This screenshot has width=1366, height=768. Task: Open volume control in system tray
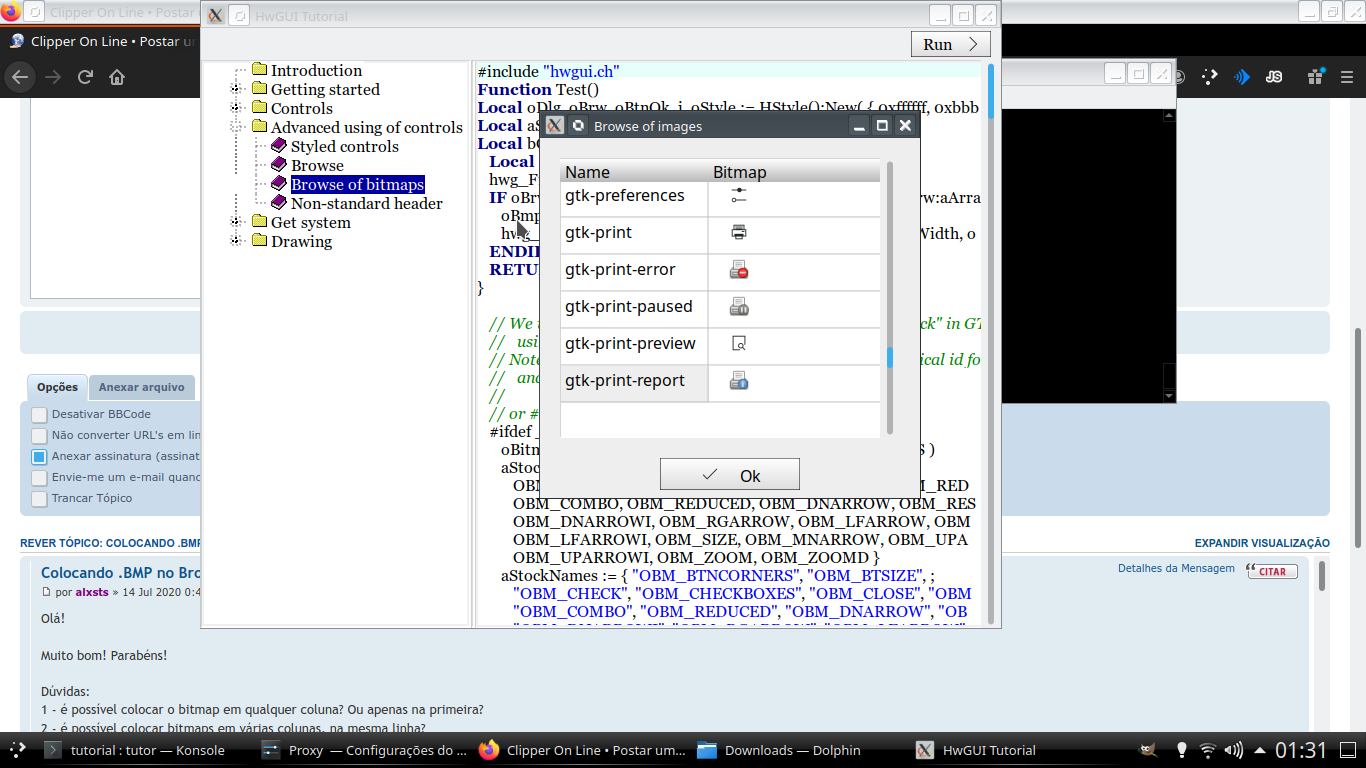pos(1234,750)
